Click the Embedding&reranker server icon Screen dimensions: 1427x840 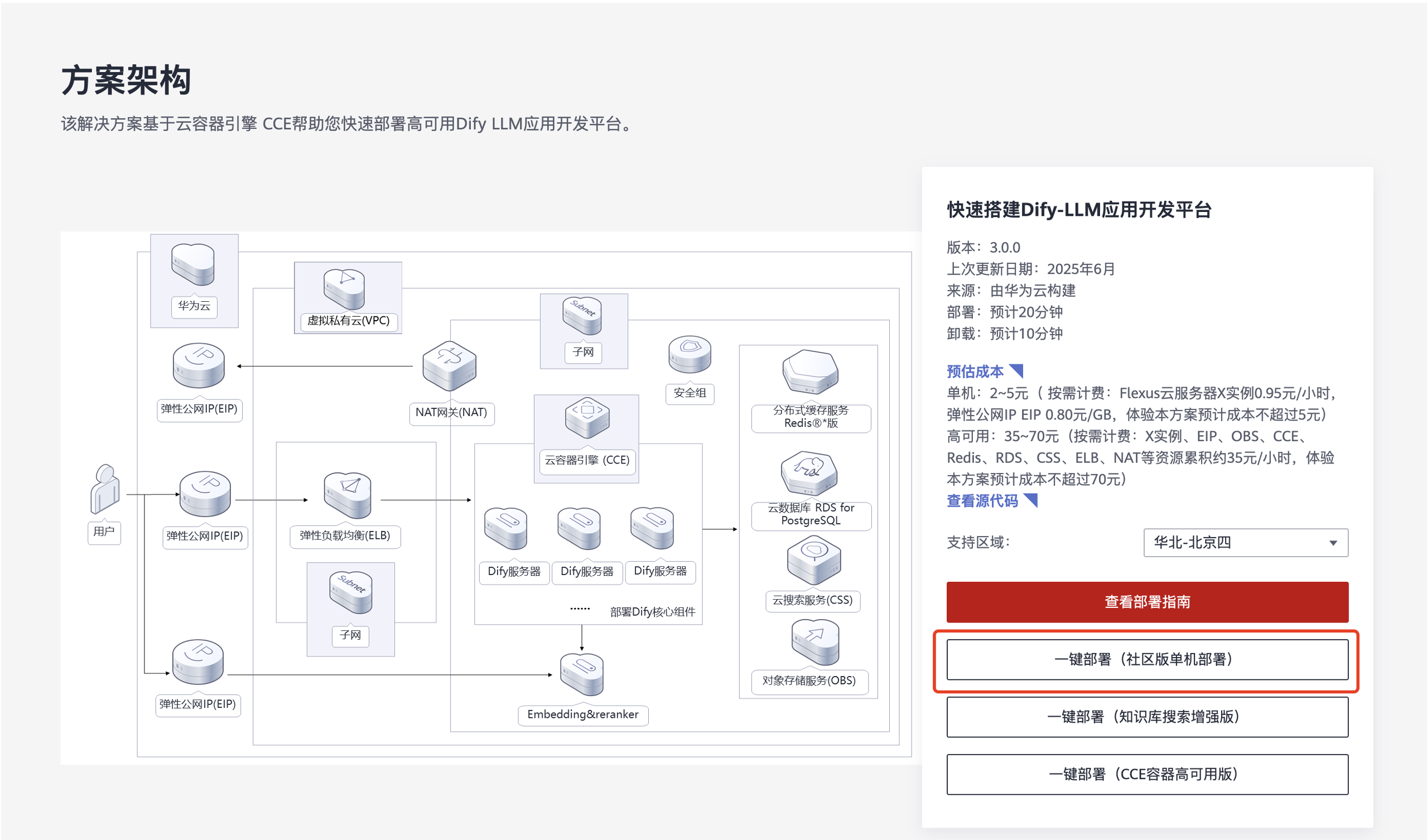point(581,674)
